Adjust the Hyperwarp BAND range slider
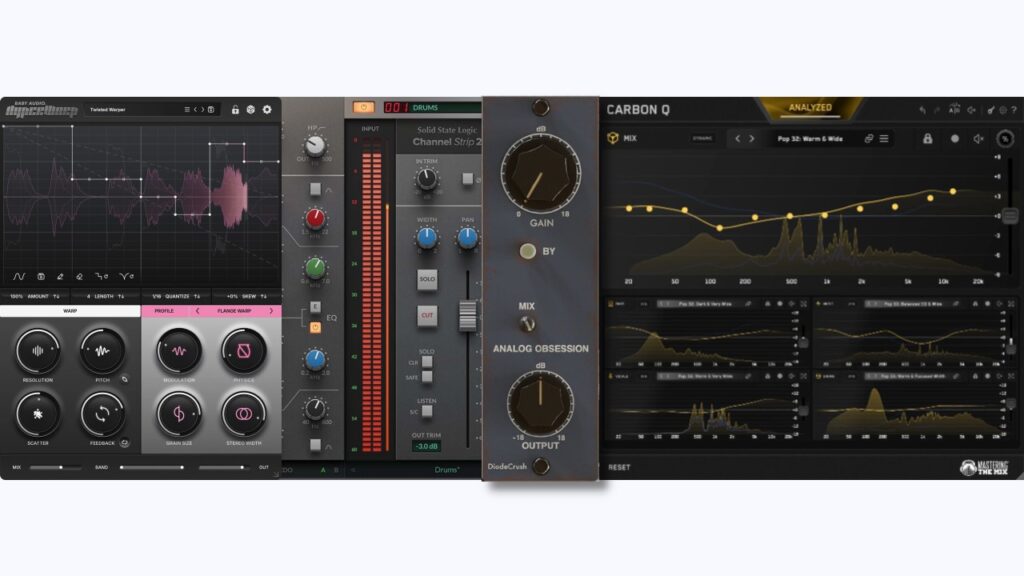The image size is (1024, 576). click(x=152, y=468)
